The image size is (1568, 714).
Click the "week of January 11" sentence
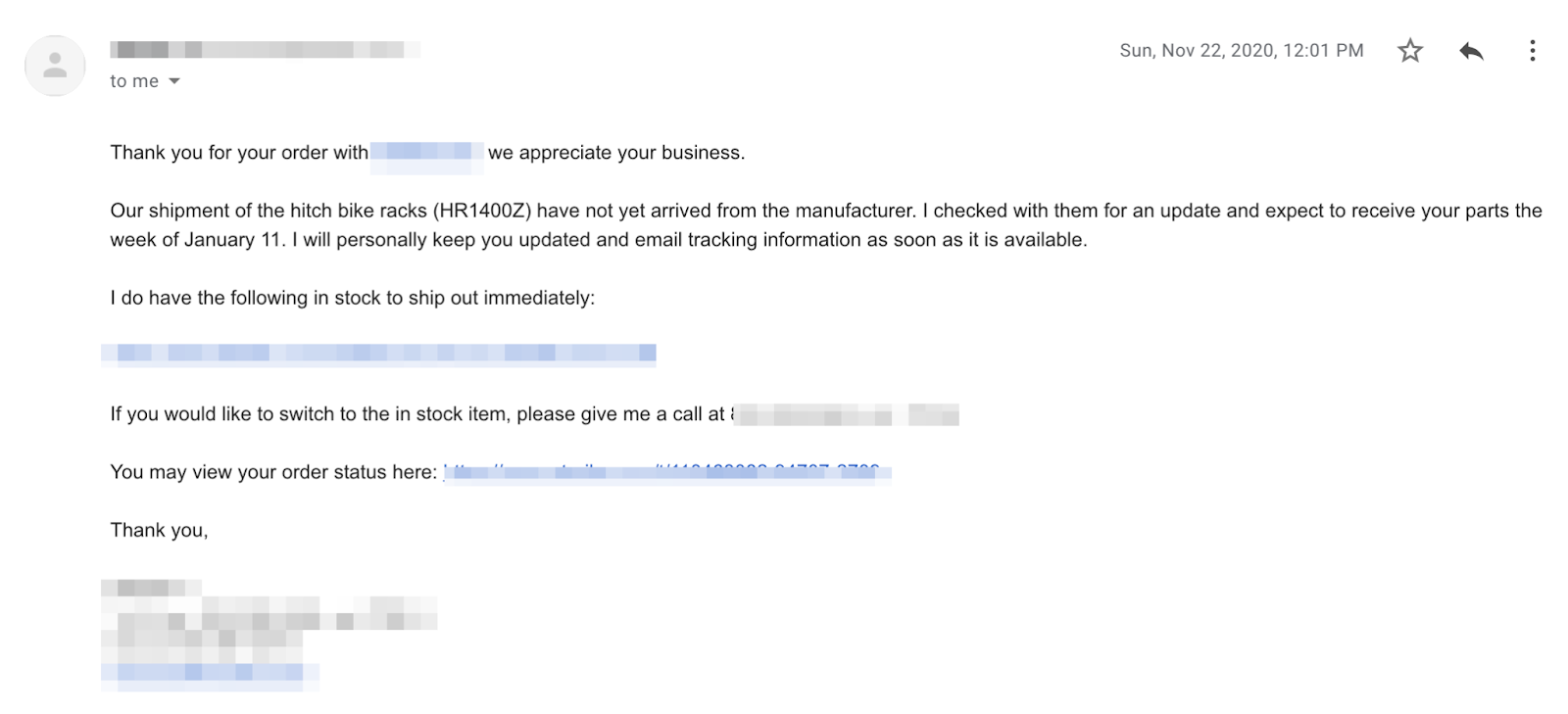click(196, 240)
